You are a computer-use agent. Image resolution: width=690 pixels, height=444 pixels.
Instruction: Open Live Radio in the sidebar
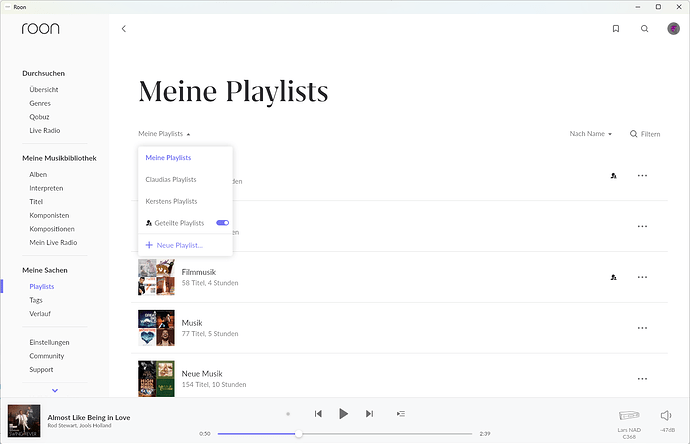pos(45,130)
